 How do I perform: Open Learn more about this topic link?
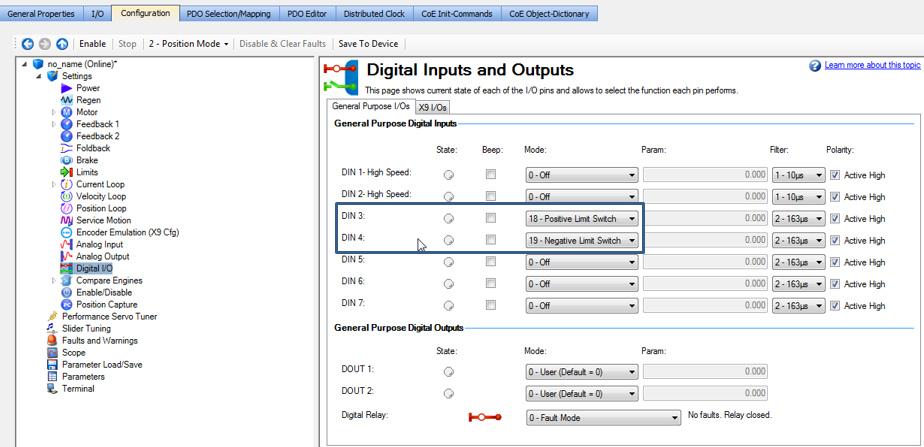[872, 65]
